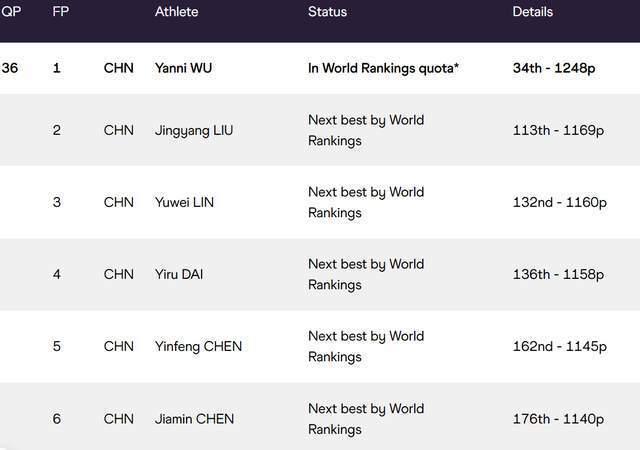Click the 113th - 1169p details cell

[558, 131]
